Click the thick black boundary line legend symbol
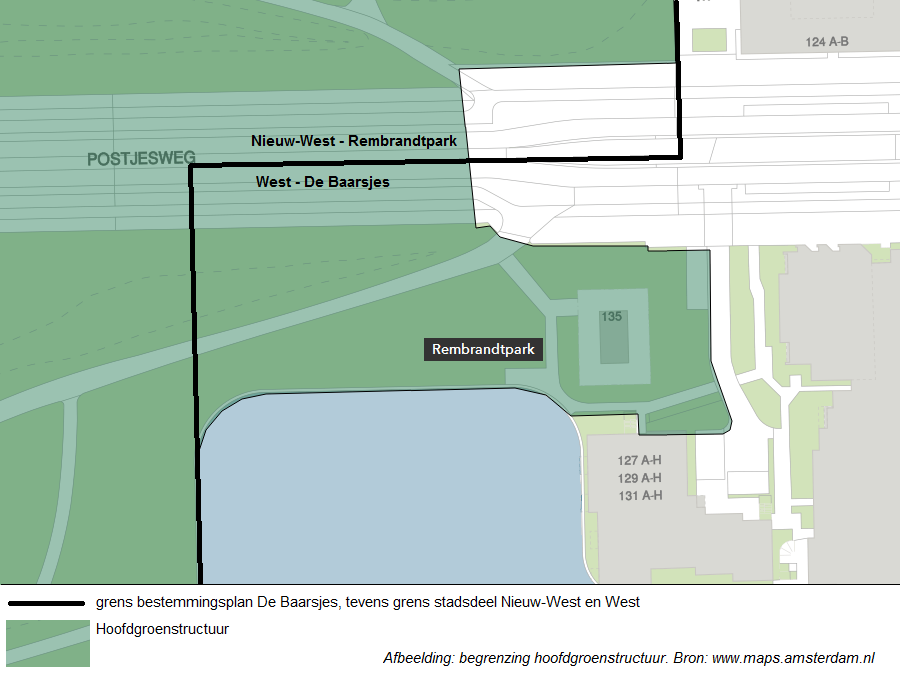Viewport: 900px width, 673px height. (x=47, y=603)
